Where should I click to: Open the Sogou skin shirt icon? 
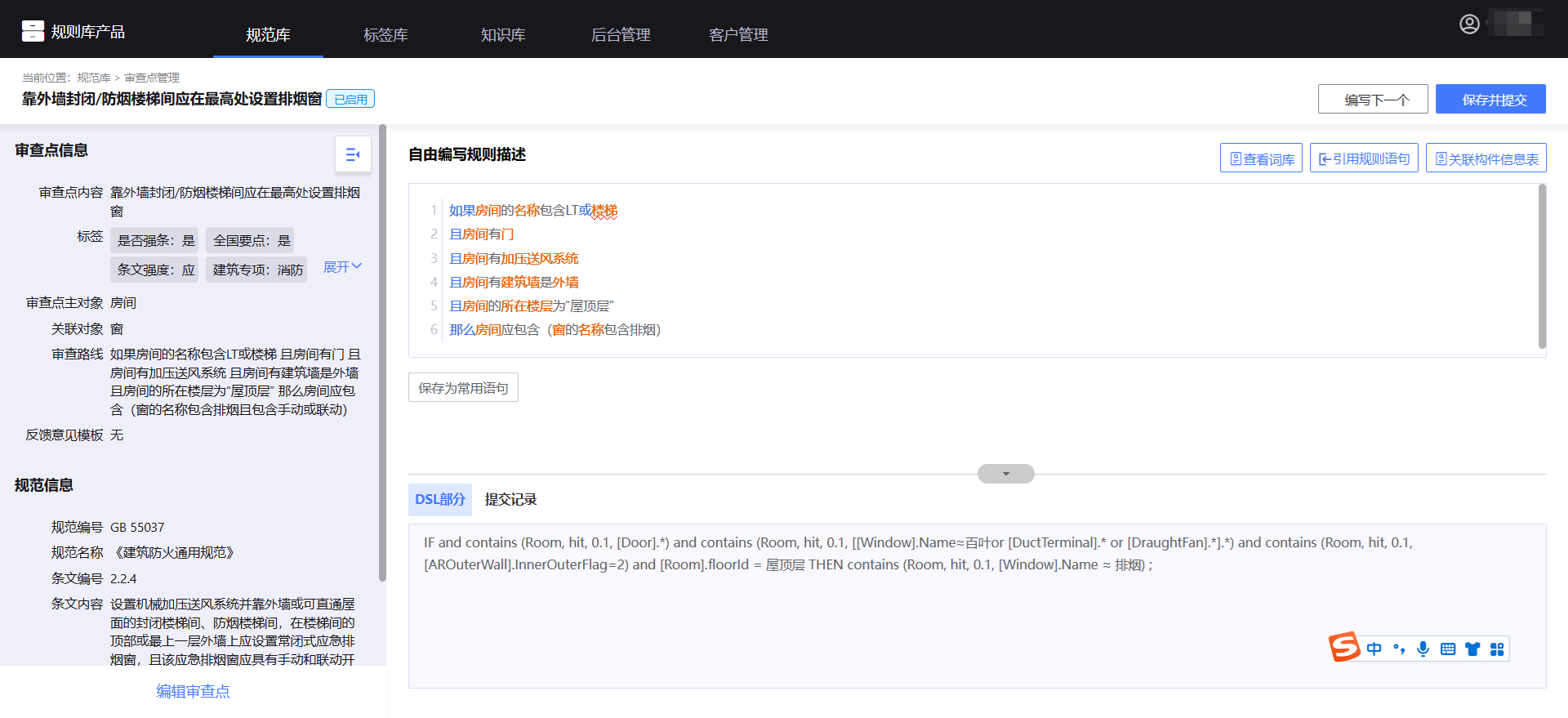tap(1472, 649)
